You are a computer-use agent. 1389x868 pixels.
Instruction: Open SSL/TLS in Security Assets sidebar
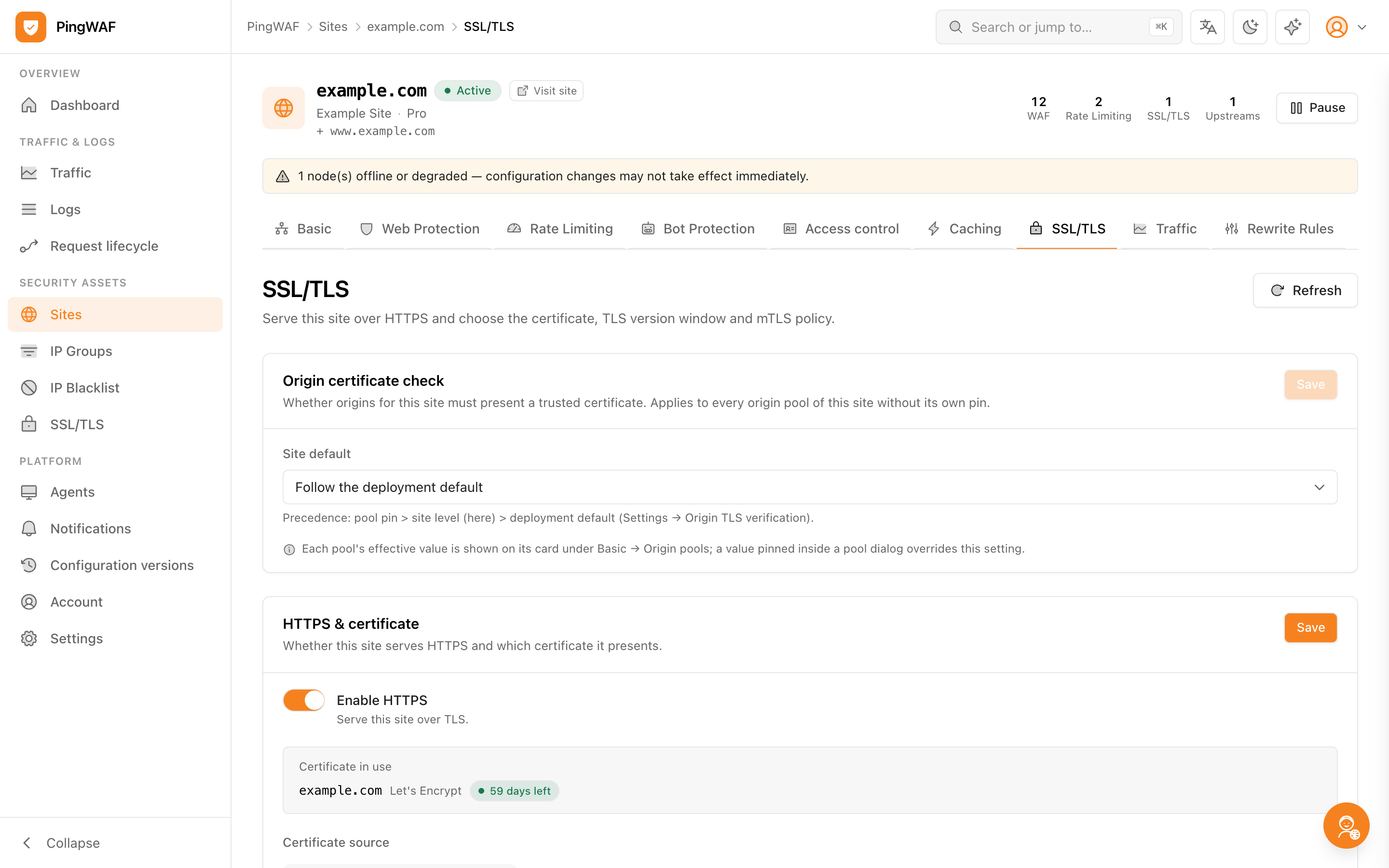(x=115, y=424)
